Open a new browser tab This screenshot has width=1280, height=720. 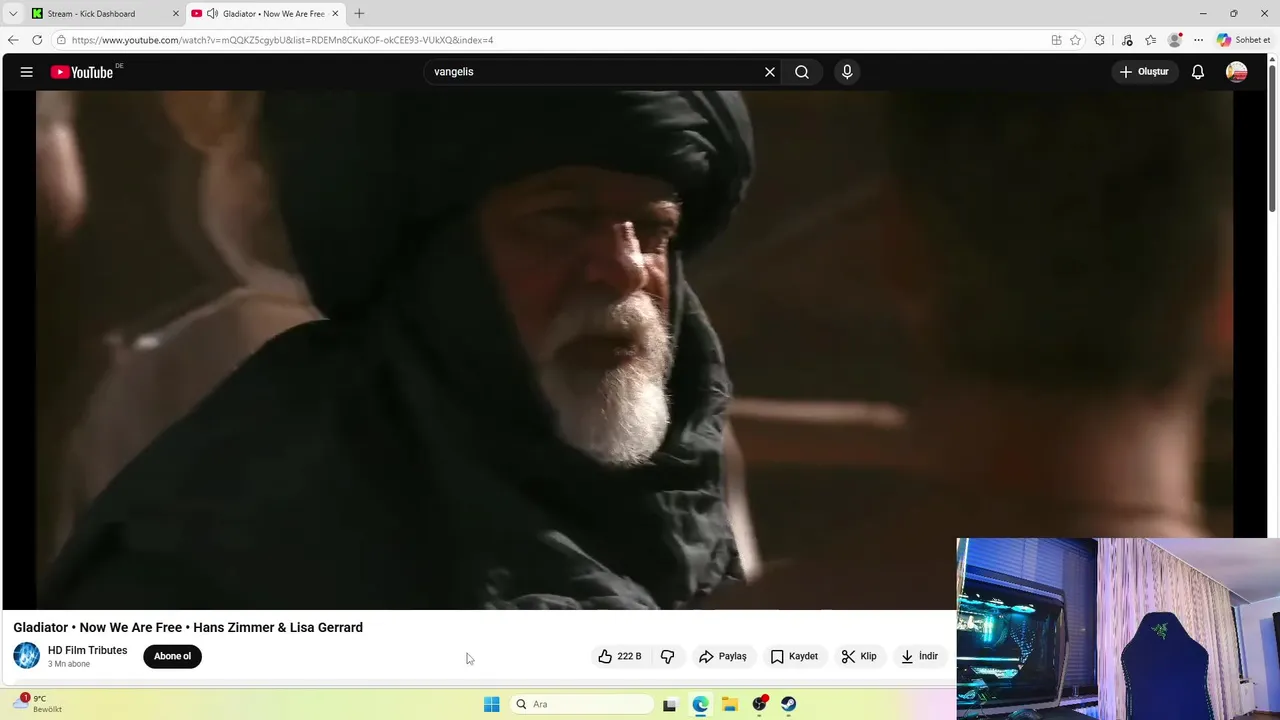pos(359,14)
